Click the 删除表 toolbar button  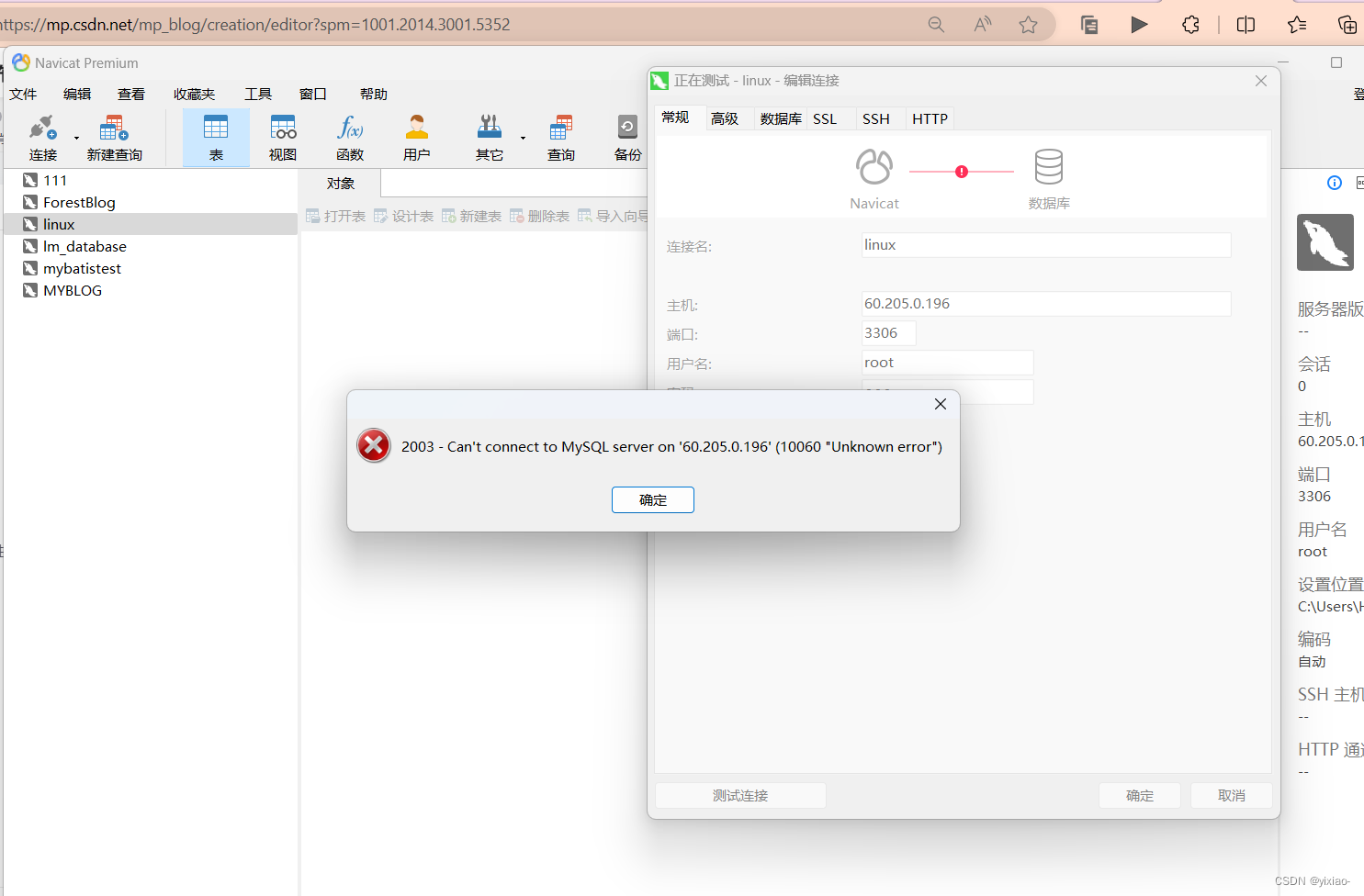tap(539, 216)
